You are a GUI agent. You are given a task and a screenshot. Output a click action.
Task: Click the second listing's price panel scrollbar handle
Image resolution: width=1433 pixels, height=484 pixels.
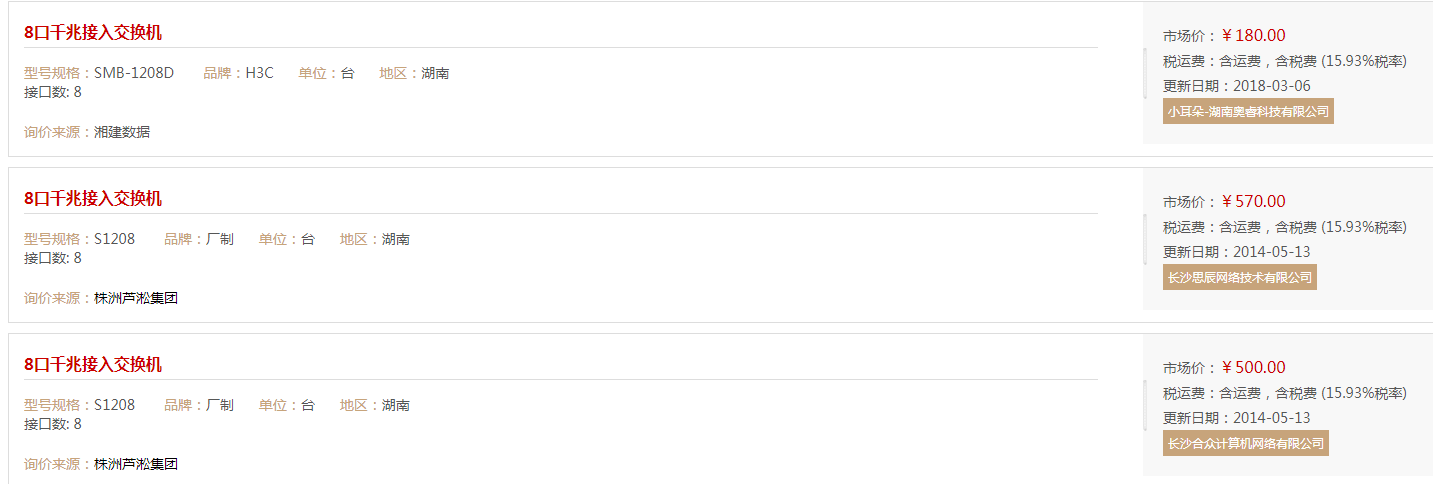click(1145, 239)
